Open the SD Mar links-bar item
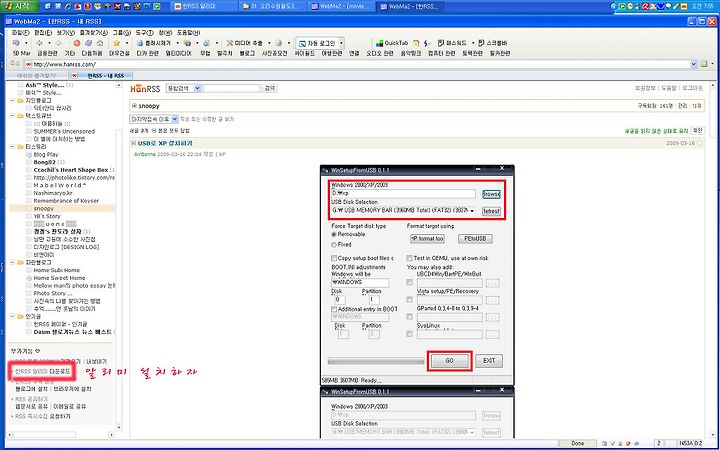This screenshot has width=720, height=450. [22, 53]
